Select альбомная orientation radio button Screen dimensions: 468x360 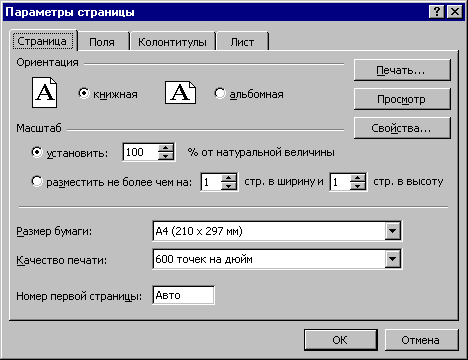[x=220, y=93]
